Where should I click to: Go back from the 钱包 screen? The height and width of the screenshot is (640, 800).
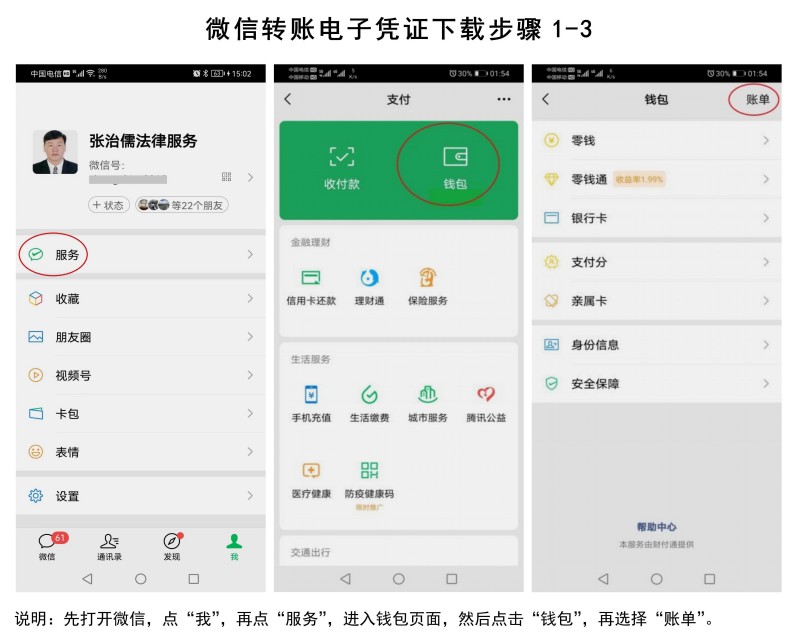click(x=546, y=99)
